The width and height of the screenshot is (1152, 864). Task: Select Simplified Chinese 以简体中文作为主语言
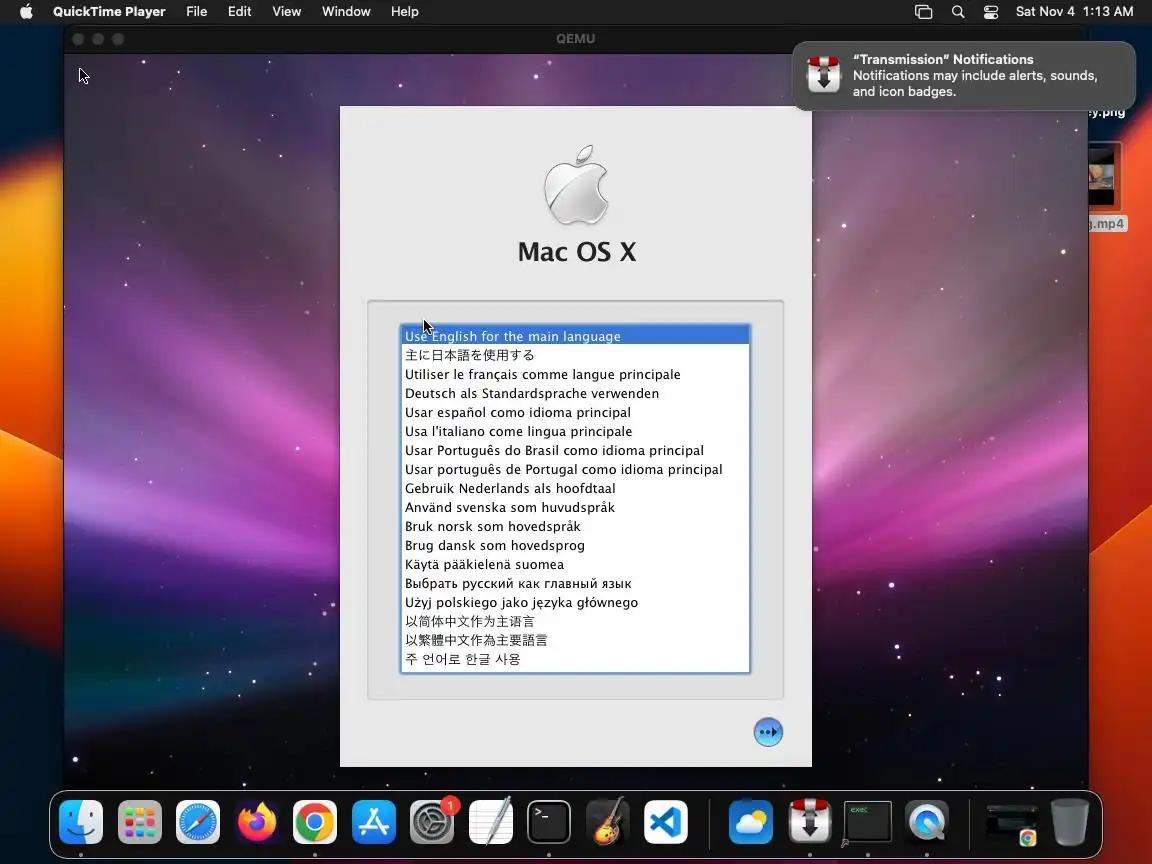[x=575, y=622]
